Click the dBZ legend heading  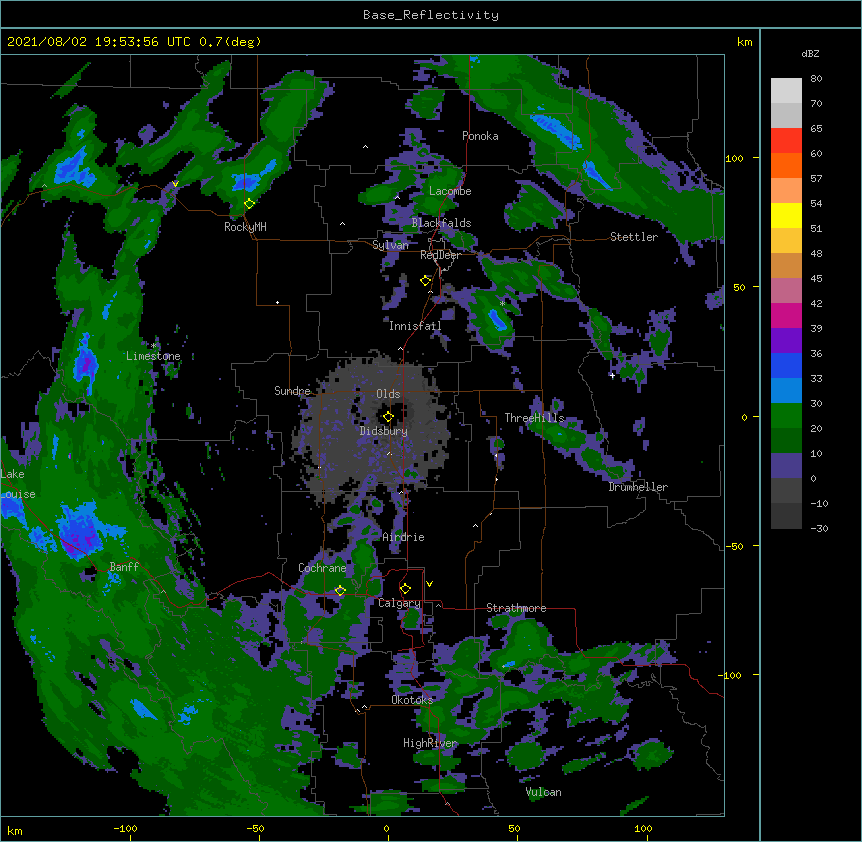point(810,53)
